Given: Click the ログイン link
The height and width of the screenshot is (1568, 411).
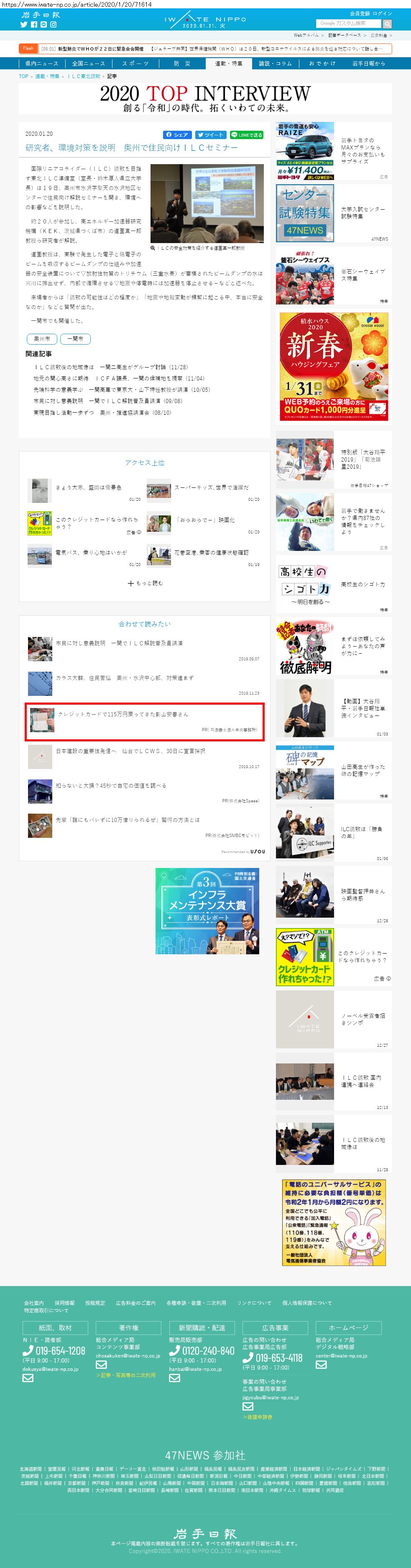Looking at the screenshot, I should (x=383, y=13).
